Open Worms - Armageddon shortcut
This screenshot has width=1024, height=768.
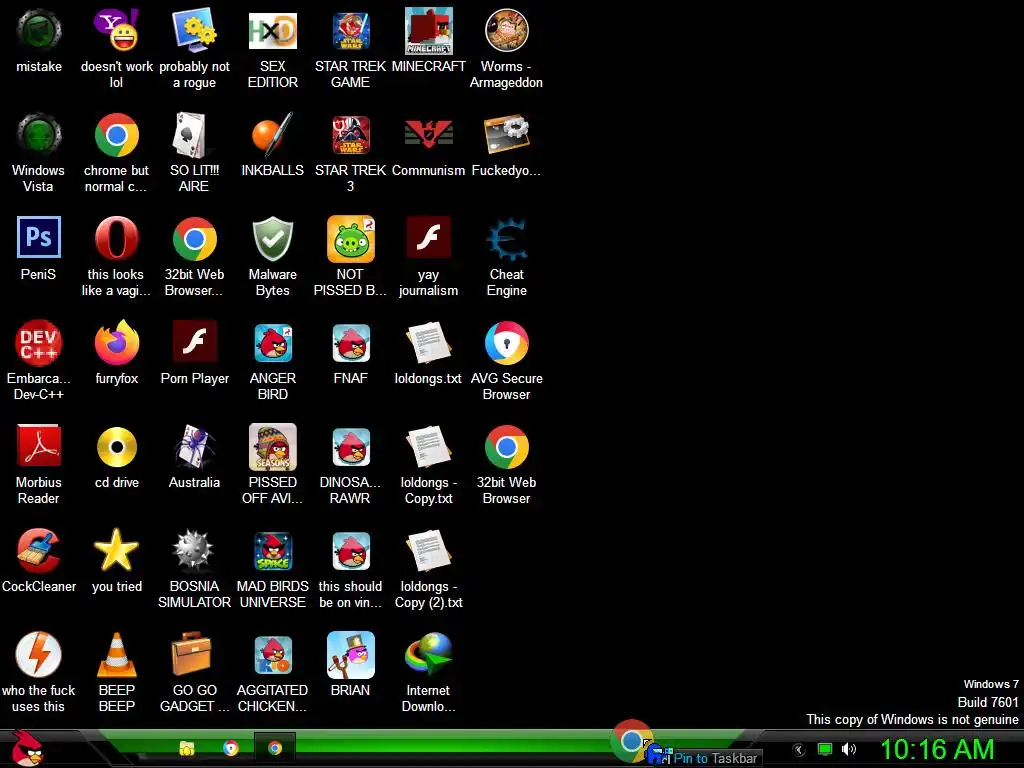click(506, 31)
